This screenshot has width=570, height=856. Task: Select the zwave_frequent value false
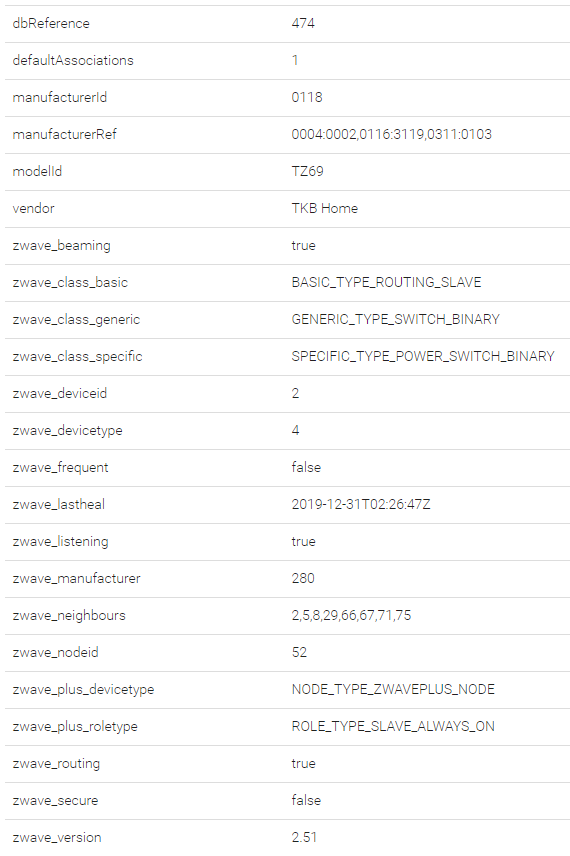coord(306,467)
